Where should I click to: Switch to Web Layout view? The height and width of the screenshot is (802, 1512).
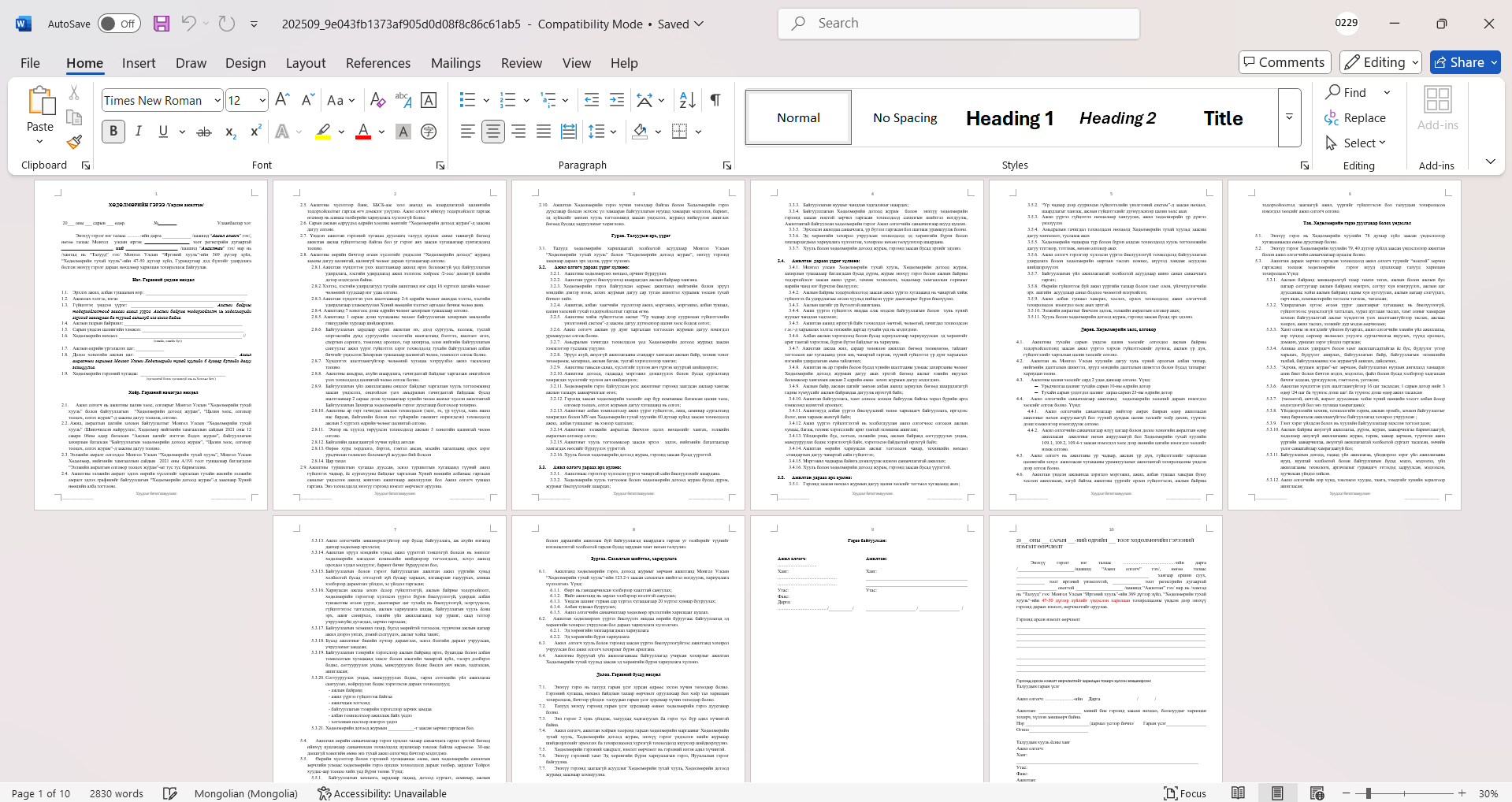pos(1316,793)
